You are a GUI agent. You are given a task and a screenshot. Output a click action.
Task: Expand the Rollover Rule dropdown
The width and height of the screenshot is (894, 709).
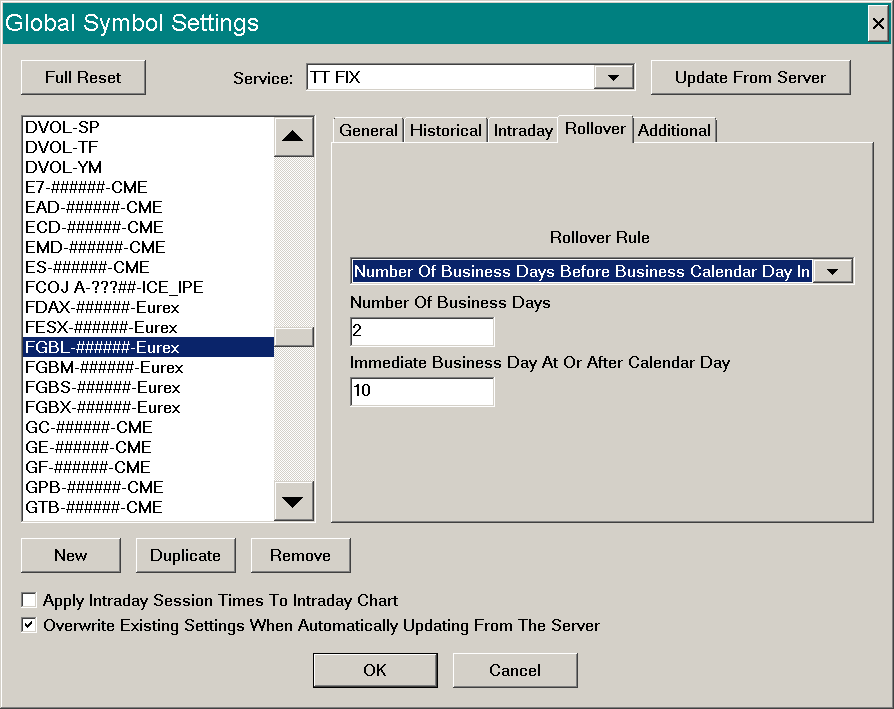tap(832, 272)
